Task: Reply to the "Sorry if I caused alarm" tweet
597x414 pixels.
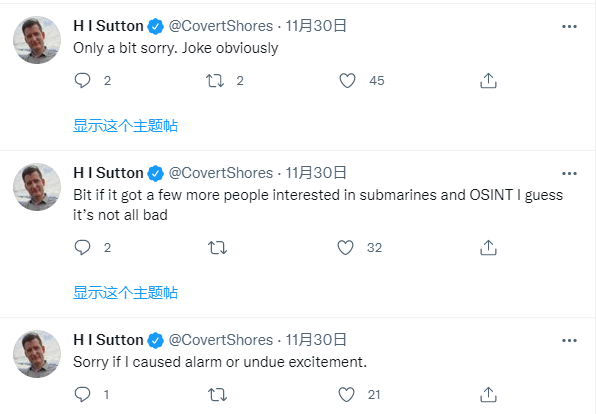Action: [82, 395]
